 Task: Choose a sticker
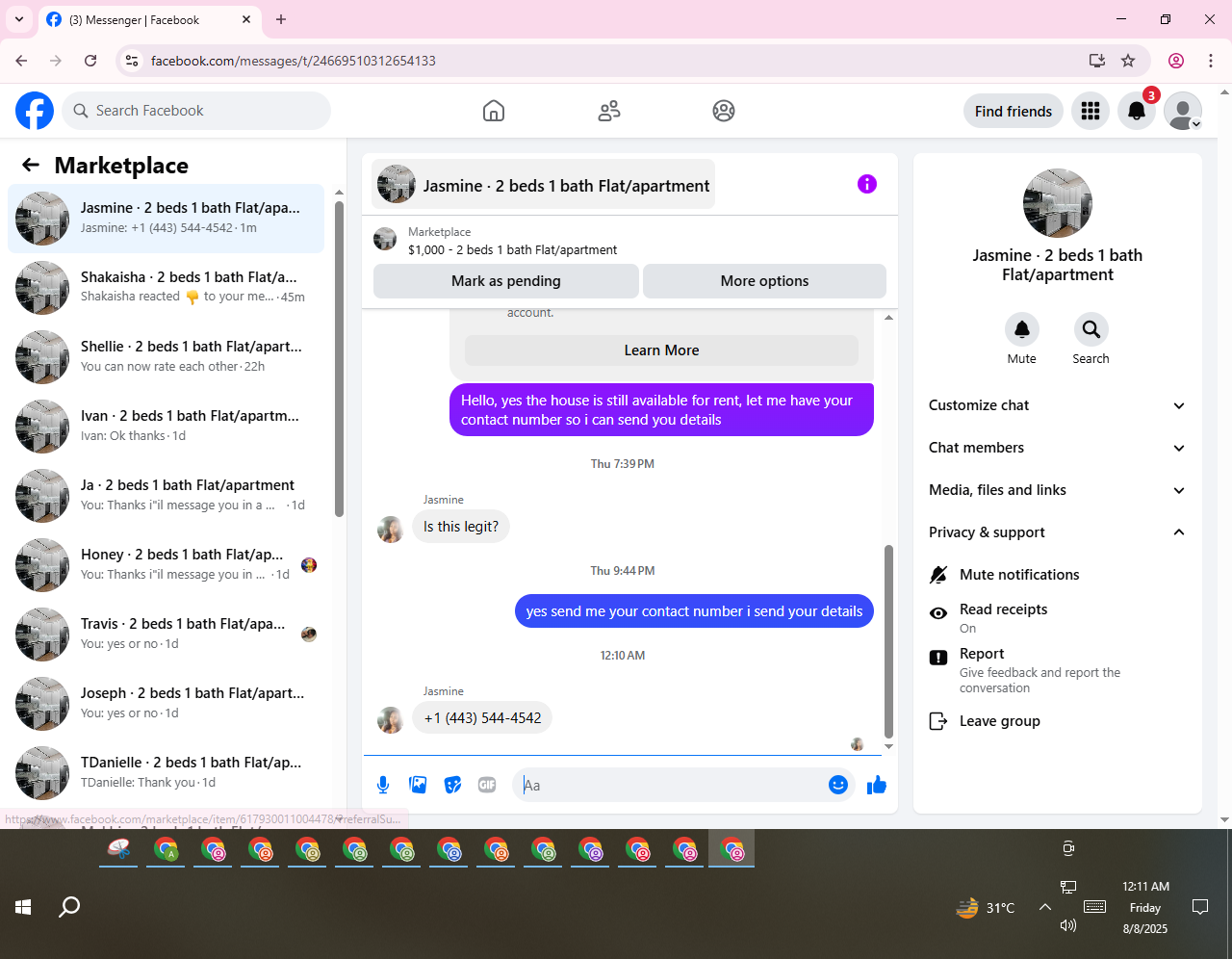click(452, 785)
